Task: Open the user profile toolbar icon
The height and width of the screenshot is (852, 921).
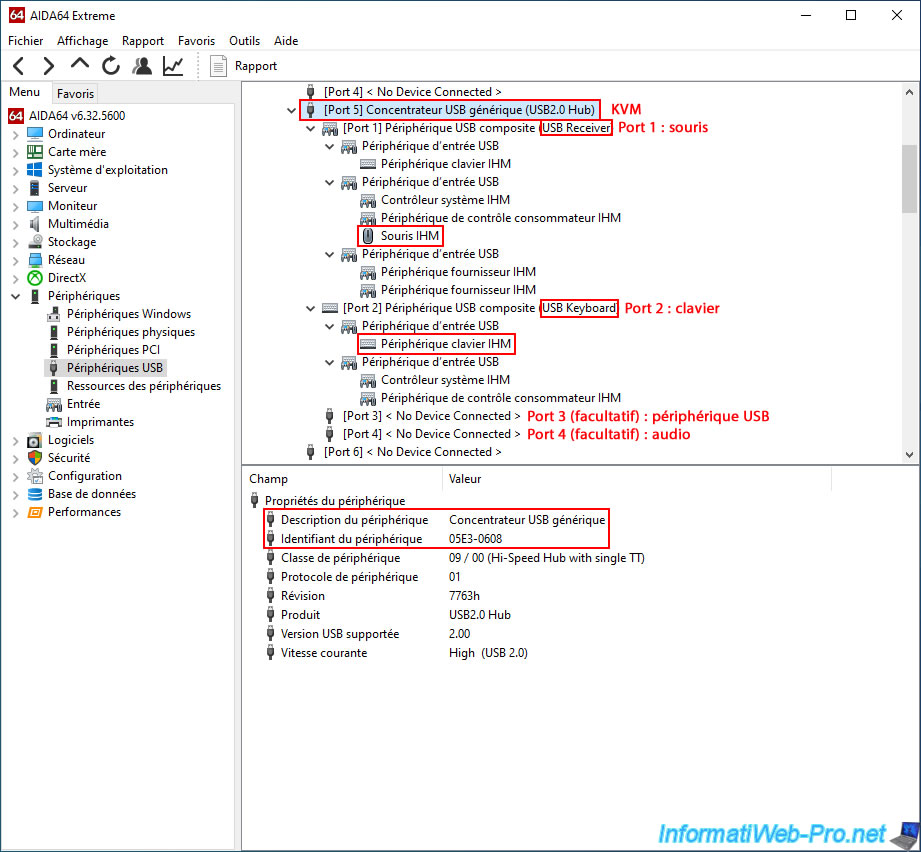Action: (142, 66)
